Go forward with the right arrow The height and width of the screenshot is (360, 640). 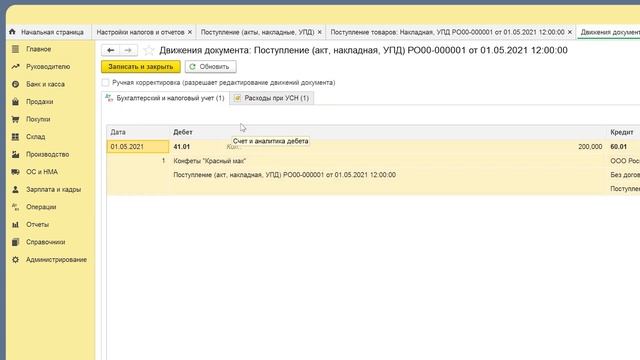[x=128, y=50]
